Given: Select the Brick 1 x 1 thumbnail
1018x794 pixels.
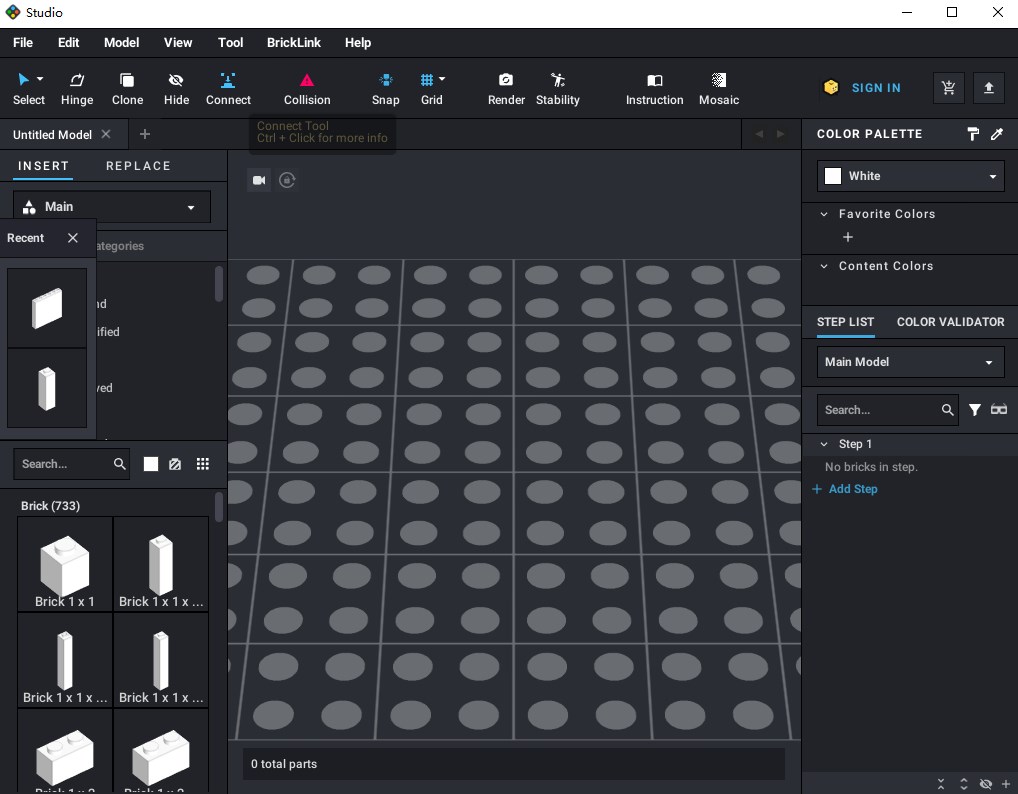Looking at the screenshot, I should 65,564.
